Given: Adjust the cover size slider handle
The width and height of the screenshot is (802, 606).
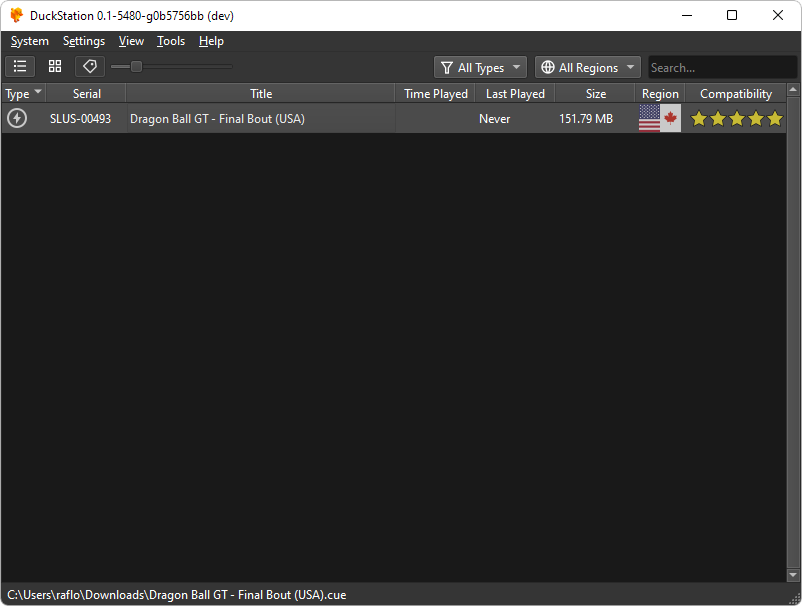Looking at the screenshot, I should 136,66.
